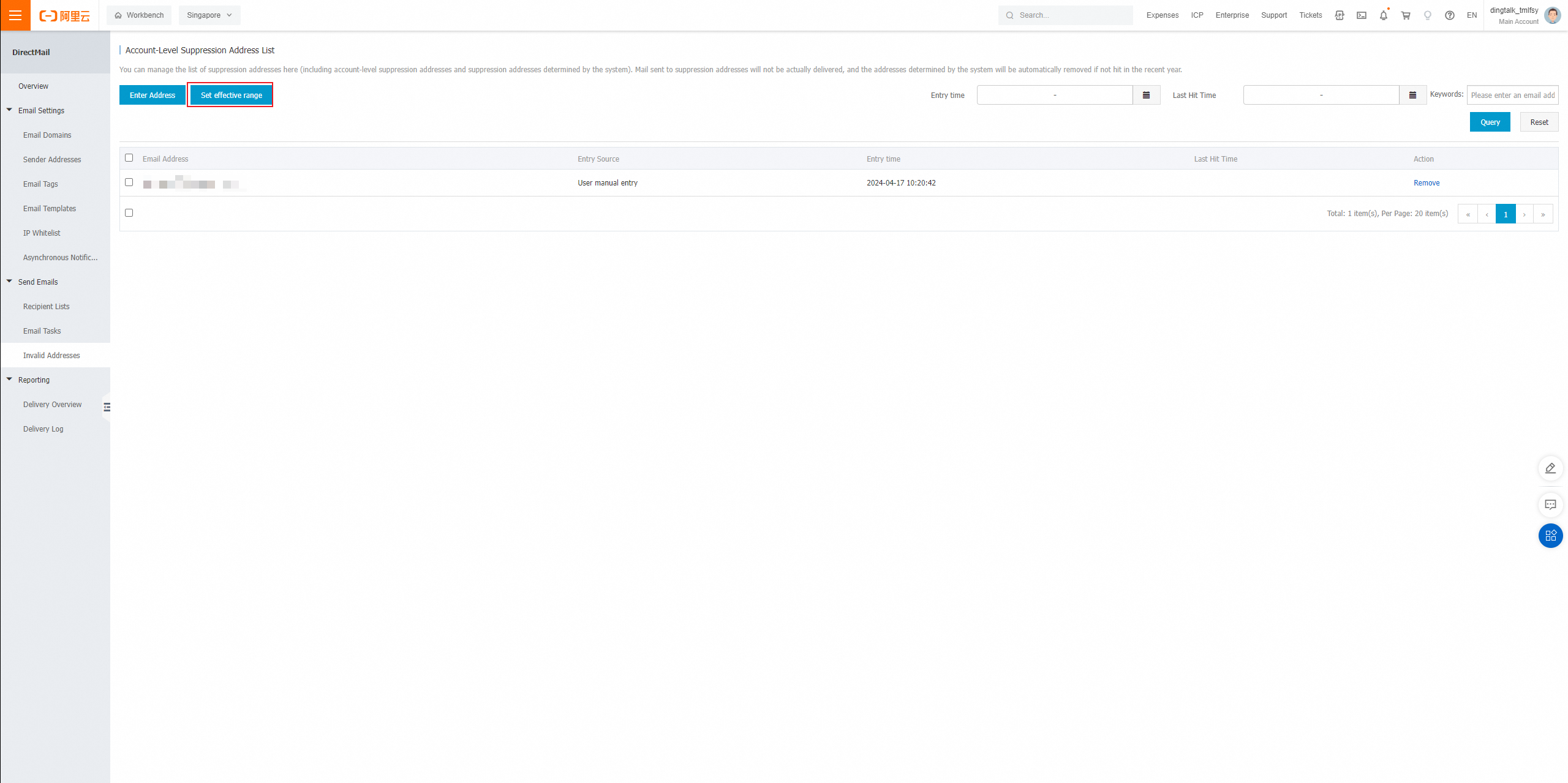1568x783 pixels.
Task: Open the hamburger main menu
Action: click(15, 15)
